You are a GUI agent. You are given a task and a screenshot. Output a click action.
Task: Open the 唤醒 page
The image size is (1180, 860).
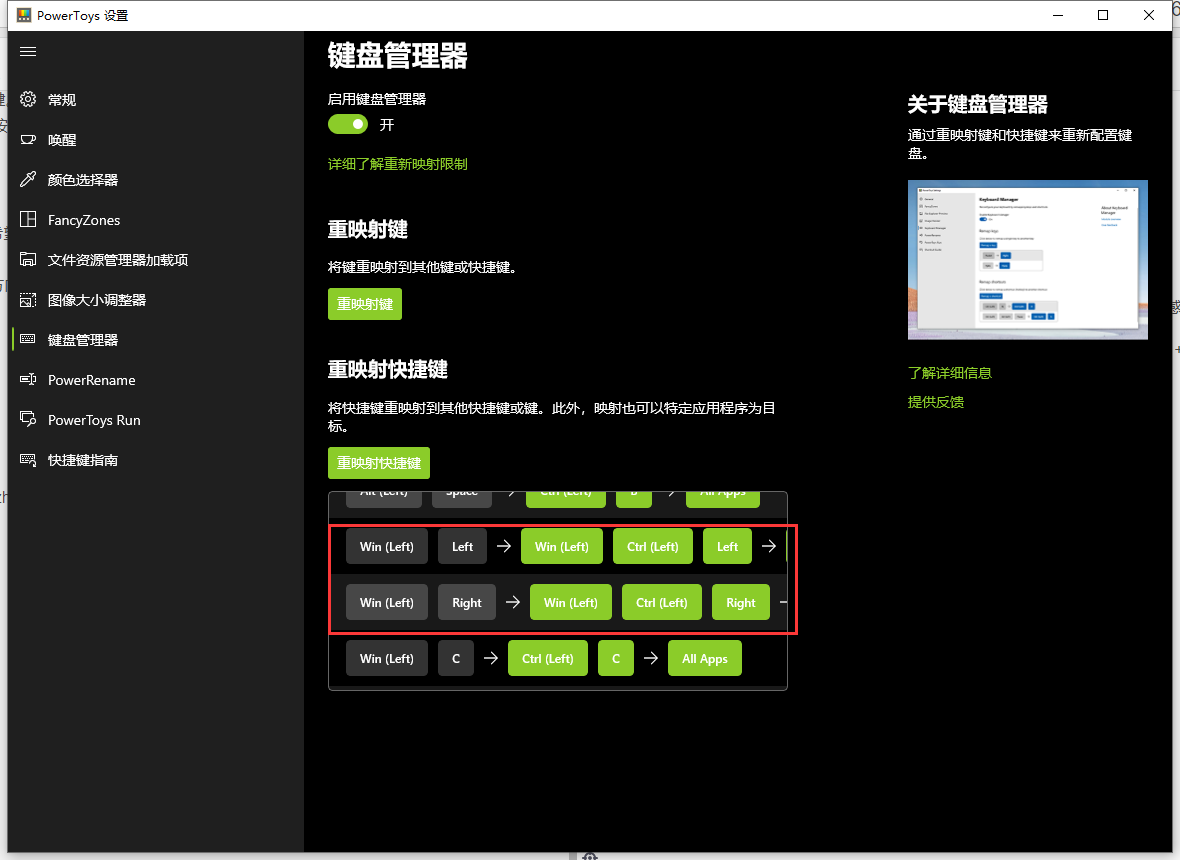(x=156, y=139)
